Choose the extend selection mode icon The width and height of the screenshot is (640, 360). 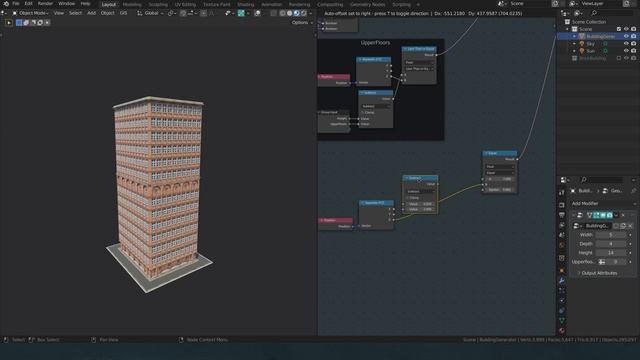click(x=26, y=22)
